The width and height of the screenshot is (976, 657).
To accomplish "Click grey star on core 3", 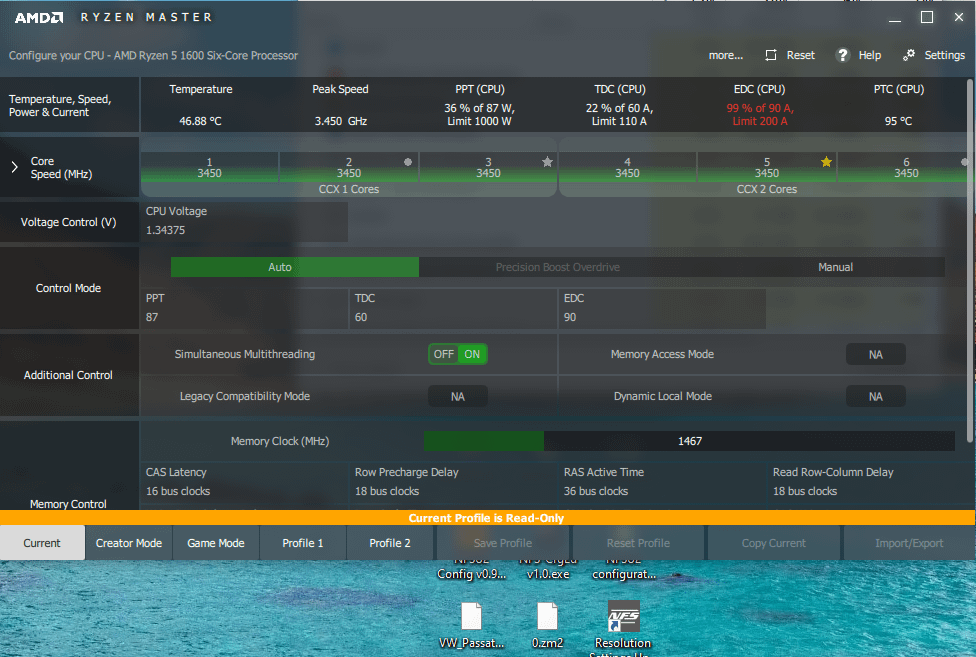I will pos(547,162).
